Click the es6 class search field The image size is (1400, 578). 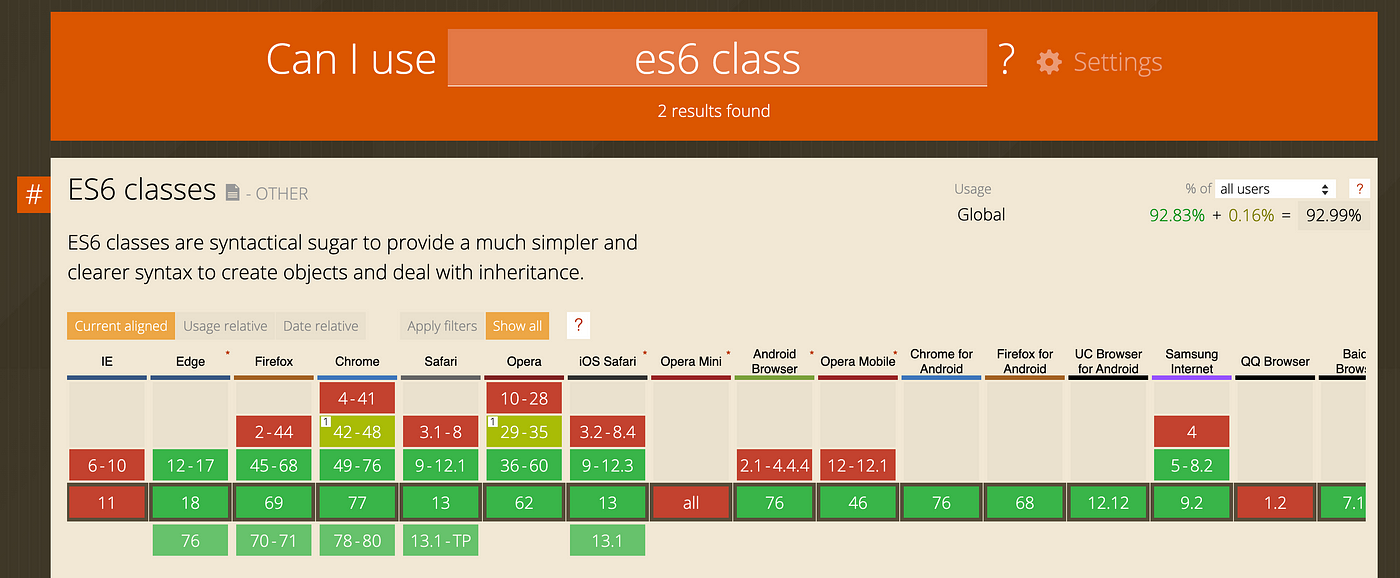click(x=717, y=58)
